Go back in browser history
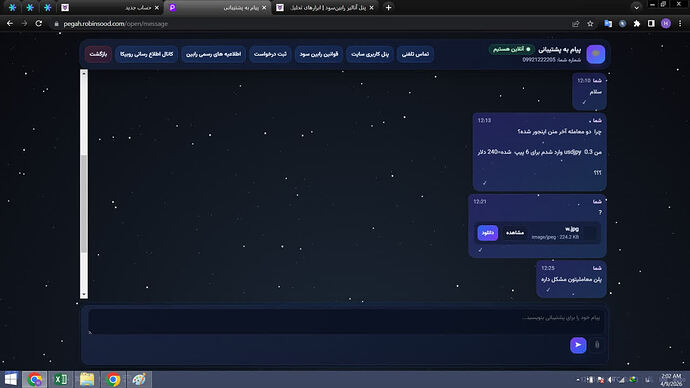Image resolution: width=690 pixels, height=388 pixels. click(x=10, y=23)
